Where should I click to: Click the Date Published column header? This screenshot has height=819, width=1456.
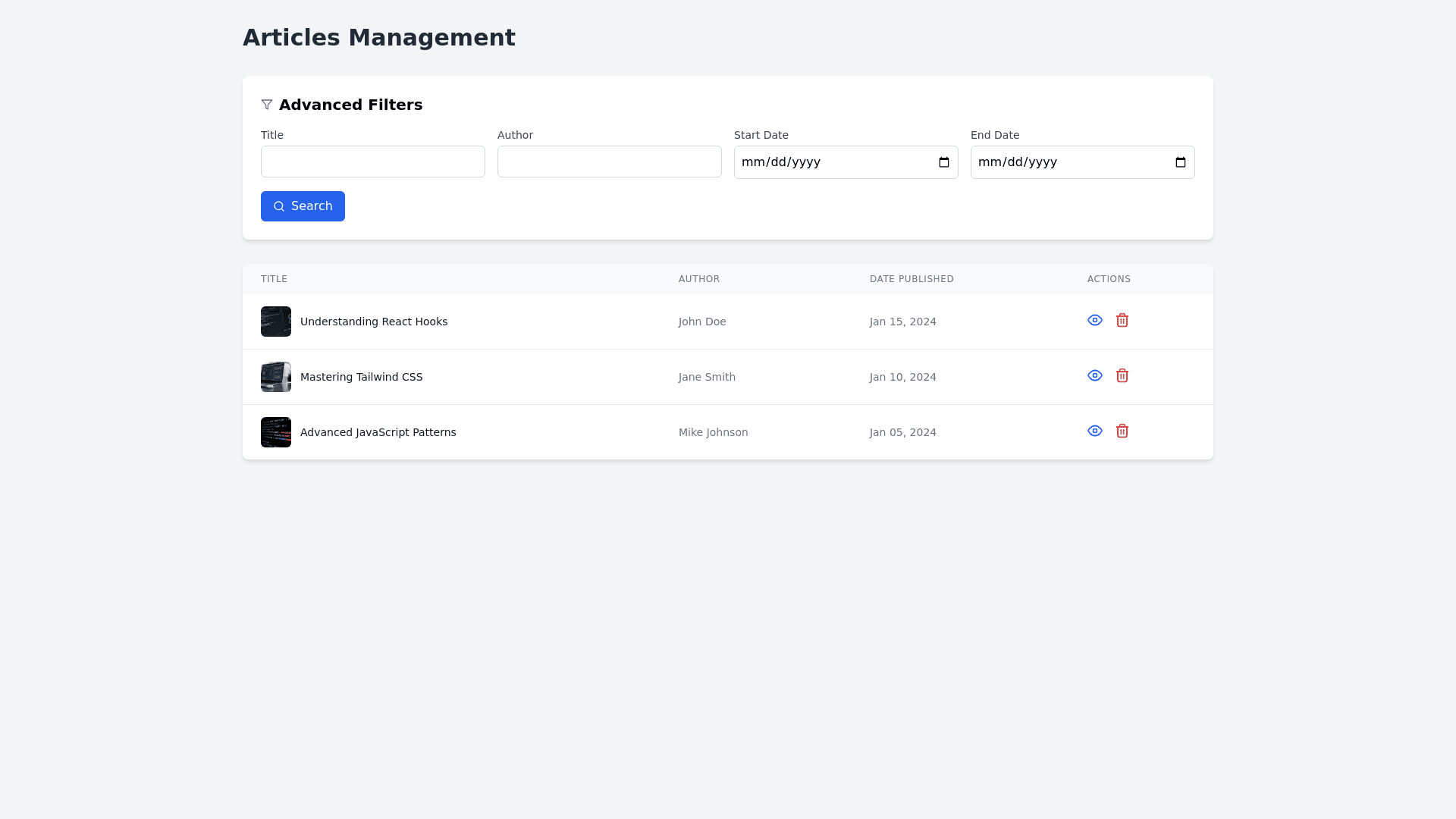(912, 279)
